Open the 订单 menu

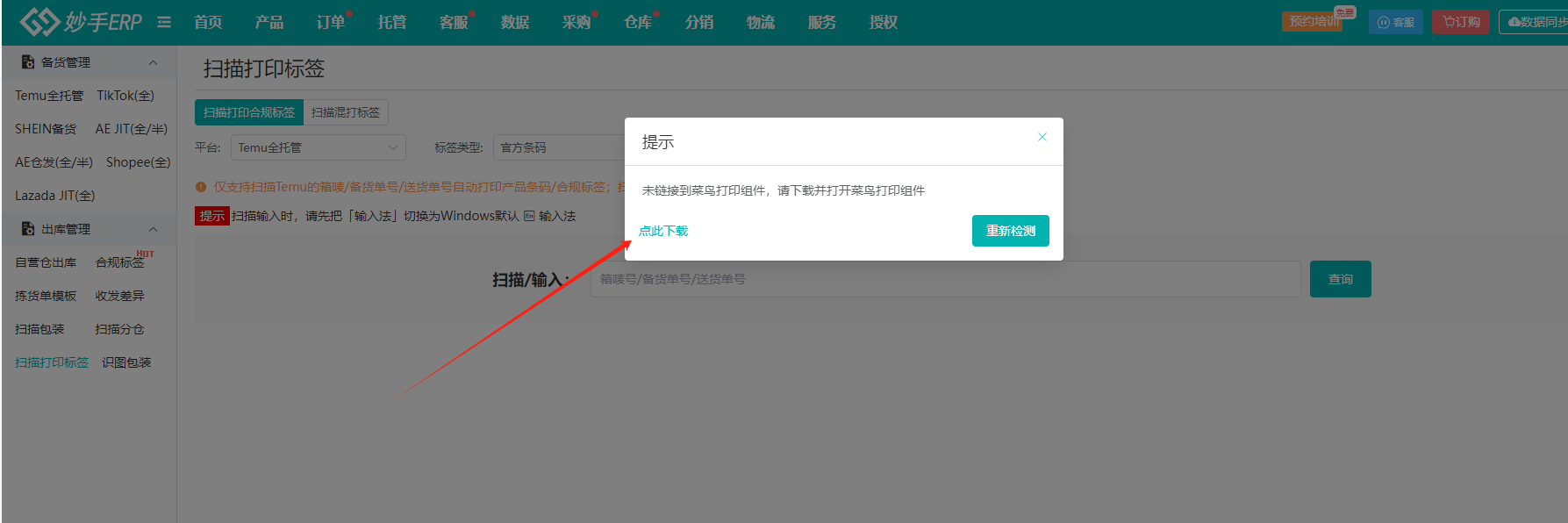coord(331,22)
